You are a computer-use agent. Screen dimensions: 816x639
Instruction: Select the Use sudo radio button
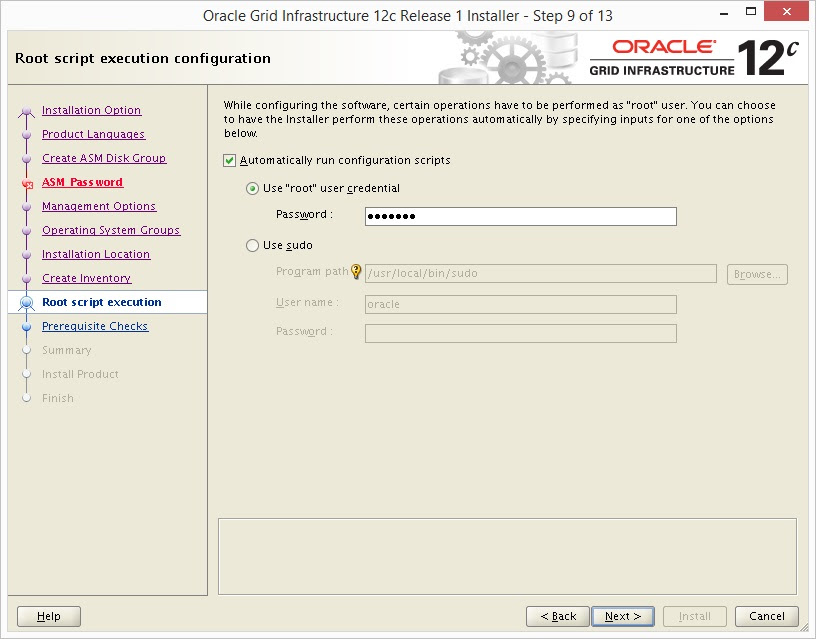252,245
